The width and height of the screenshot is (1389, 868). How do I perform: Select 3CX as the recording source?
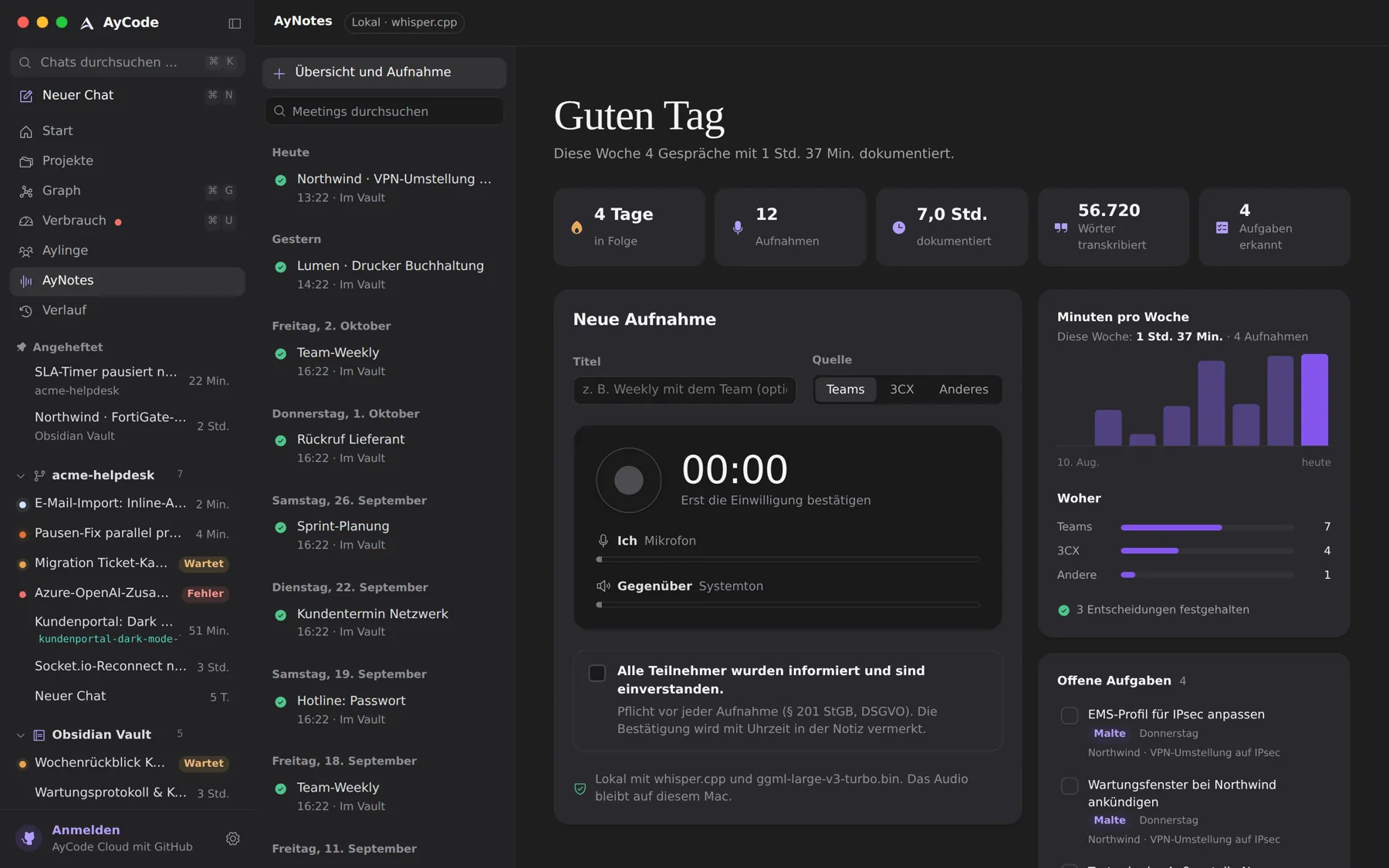901,390
